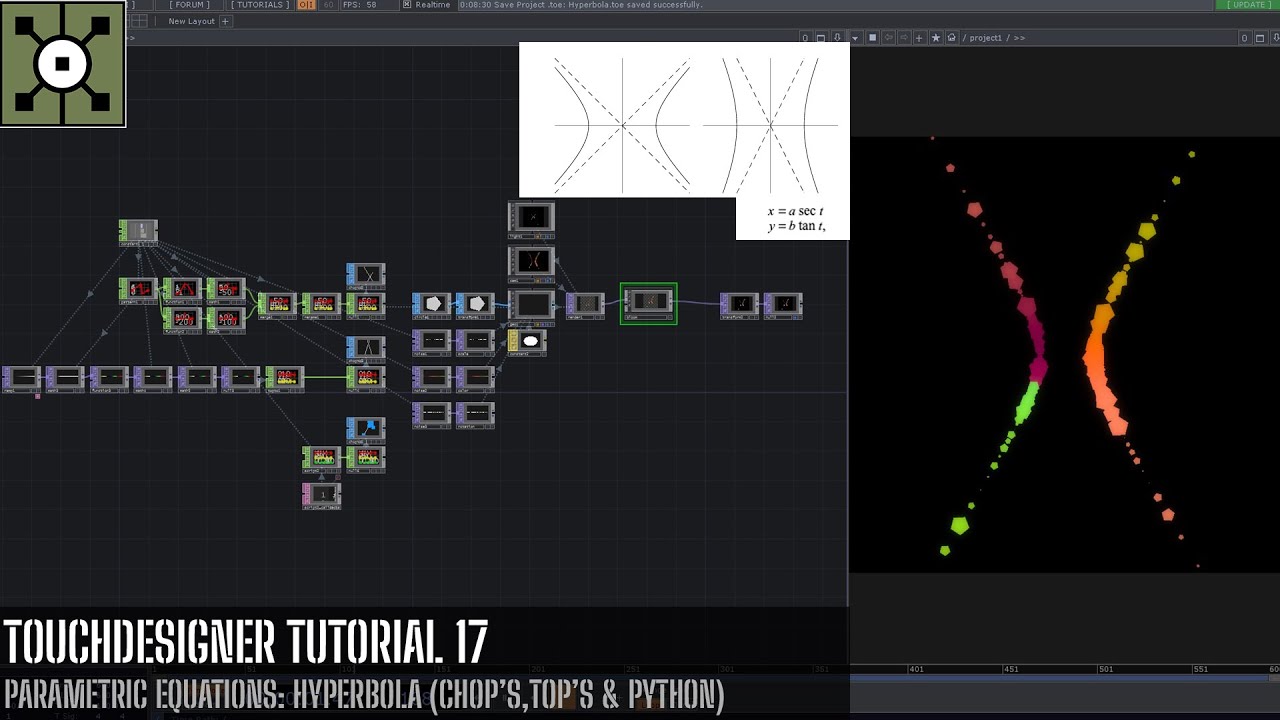Select the transform2 TOP node
The image size is (1280, 720).
coord(740,304)
